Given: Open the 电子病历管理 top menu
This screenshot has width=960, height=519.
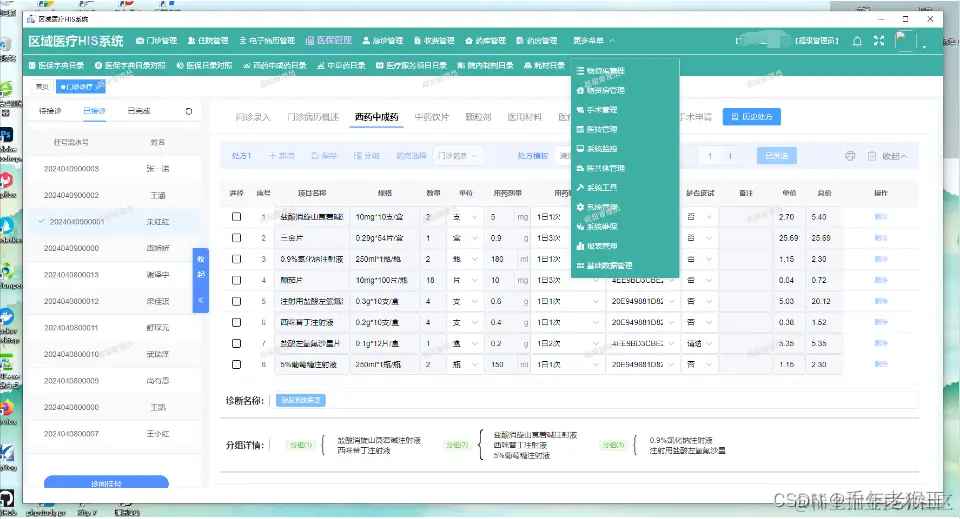Looking at the screenshot, I should [x=268, y=40].
